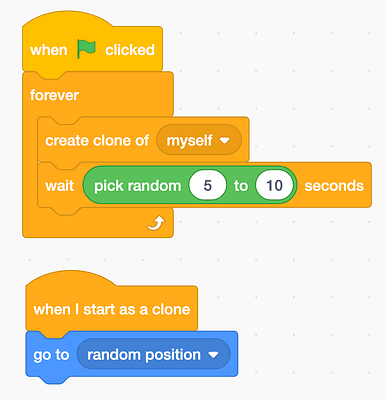
Task: Select the "wait" label on the wait block
Action: coord(60,186)
